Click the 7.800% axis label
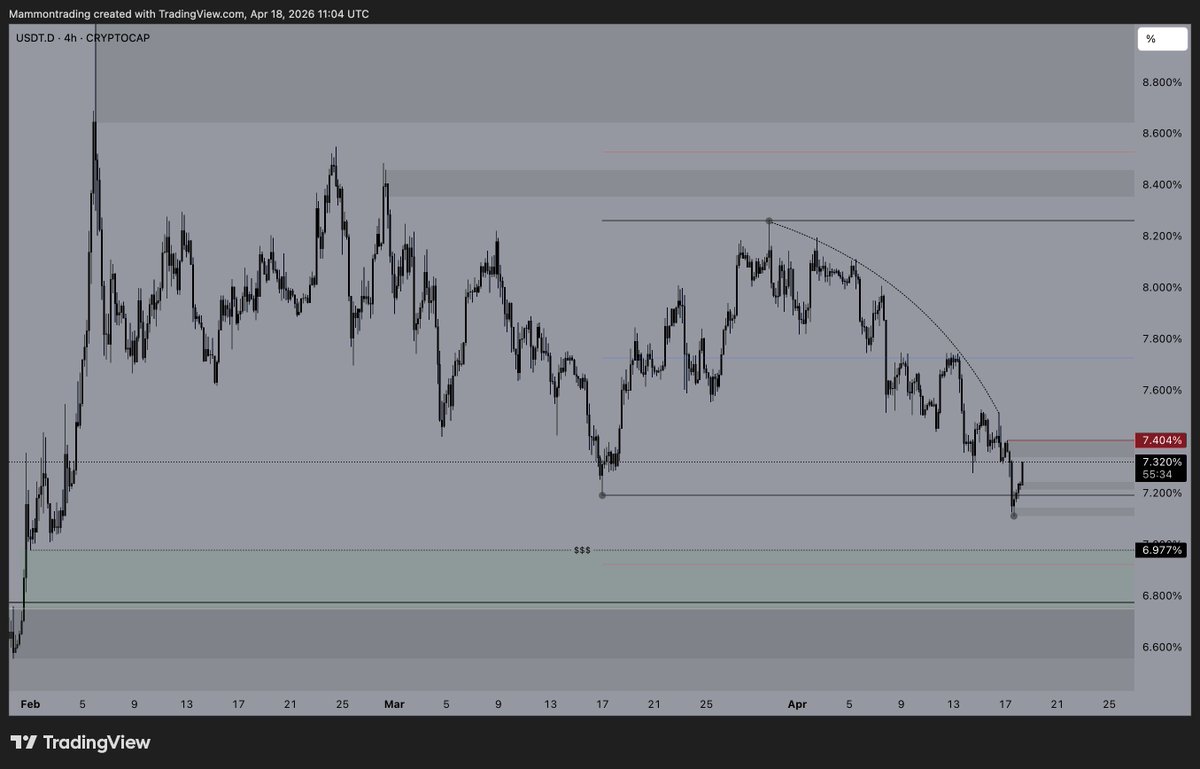The width and height of the screenshot is (1200, 769). 1161,339
